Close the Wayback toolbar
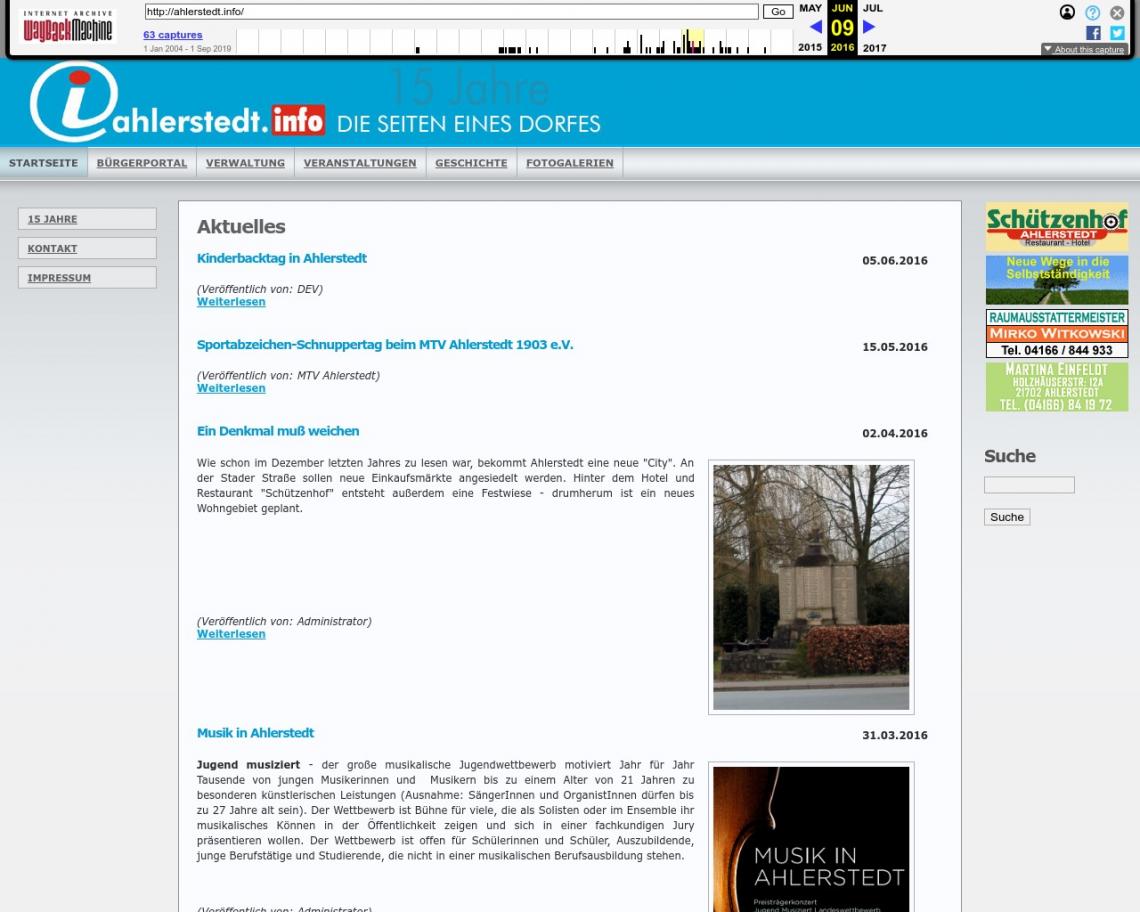Screen dimensions: 1140x912 [x=1117, y=12]
